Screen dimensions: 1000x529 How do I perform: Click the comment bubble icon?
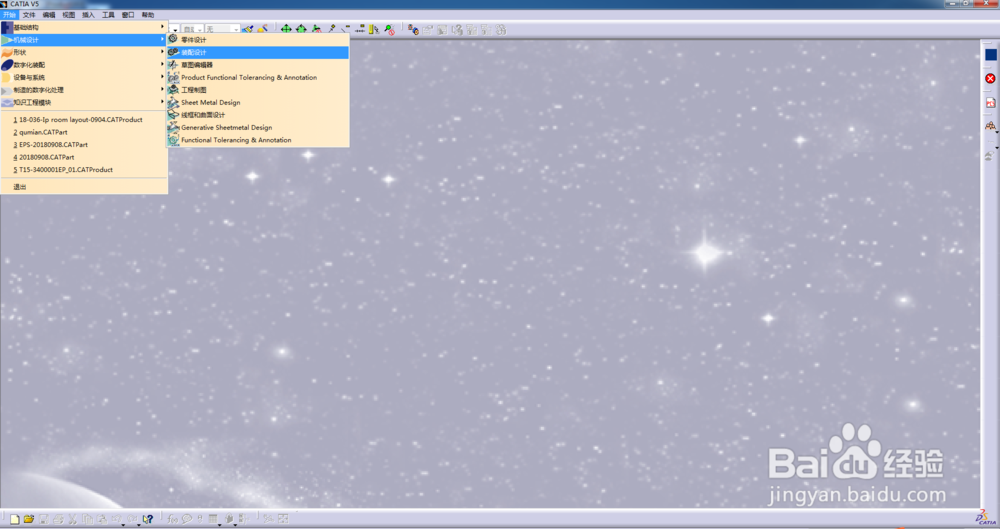coord(187,519)
